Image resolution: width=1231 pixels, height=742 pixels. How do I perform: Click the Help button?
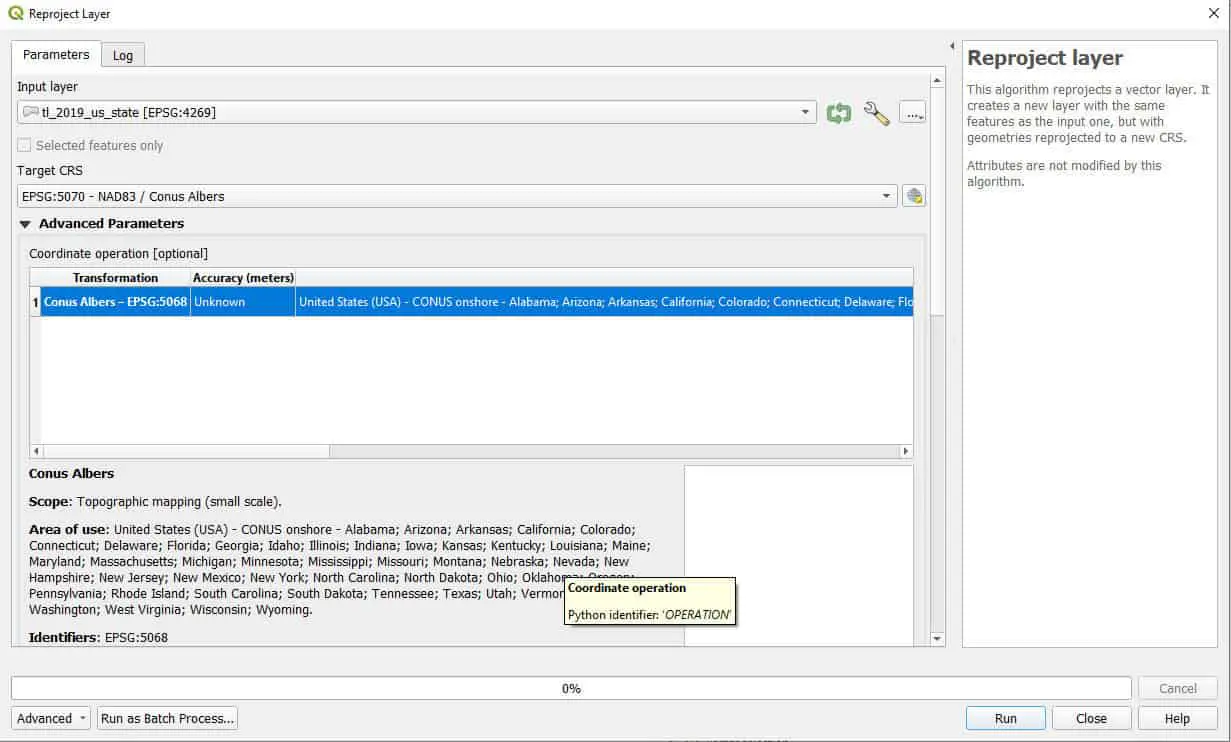coord(1177,718)
